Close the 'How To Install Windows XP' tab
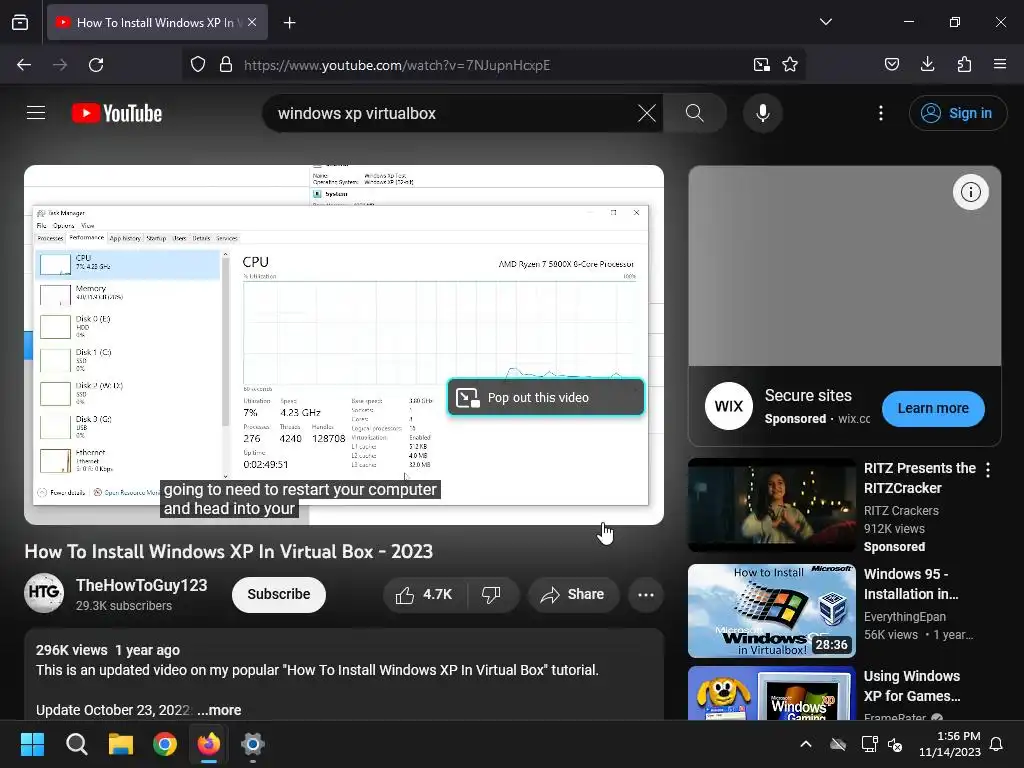The image size is (1024, 768). click(252, 22)
